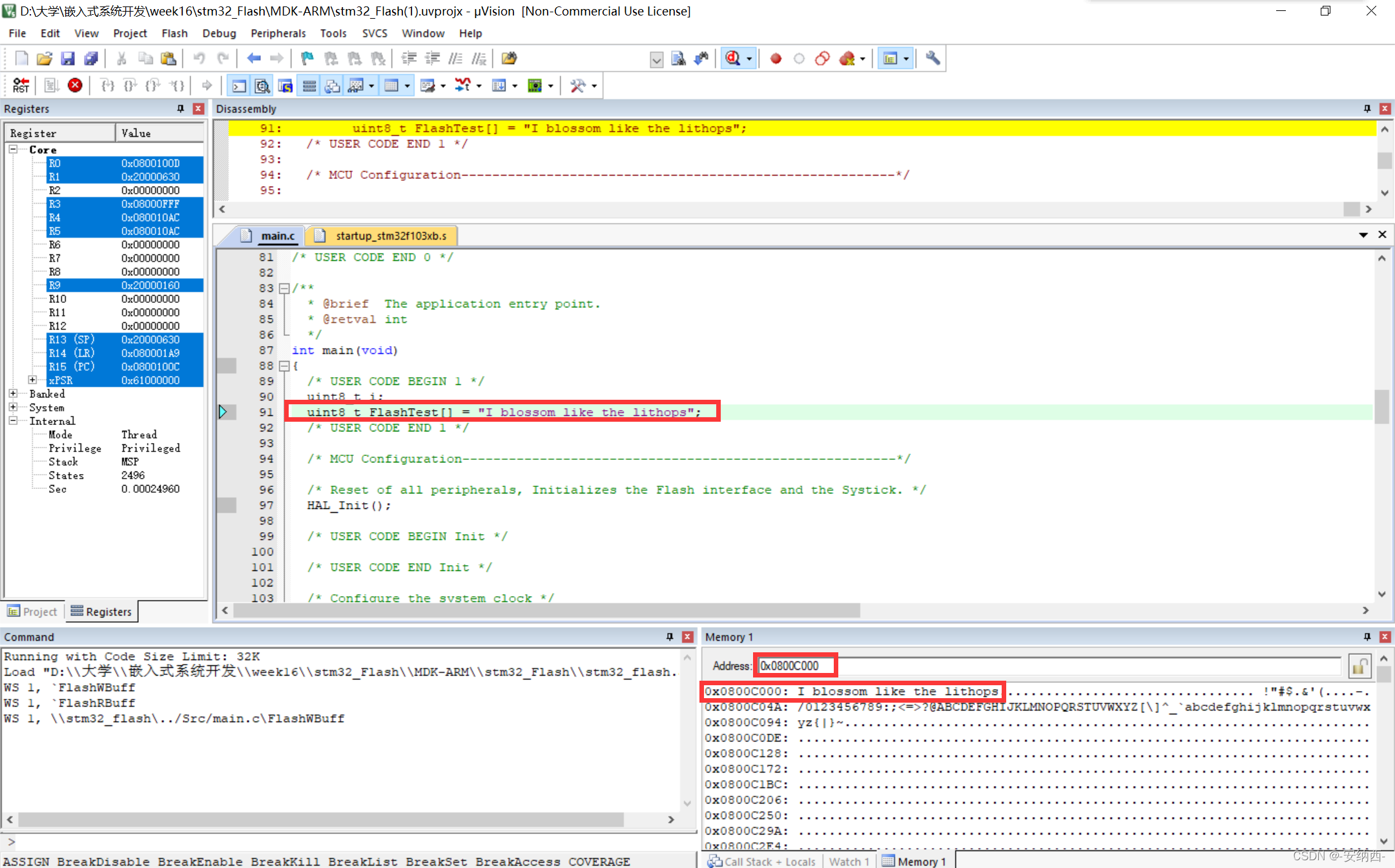Click the editor horizontal scrollbar

coord(546,610)
